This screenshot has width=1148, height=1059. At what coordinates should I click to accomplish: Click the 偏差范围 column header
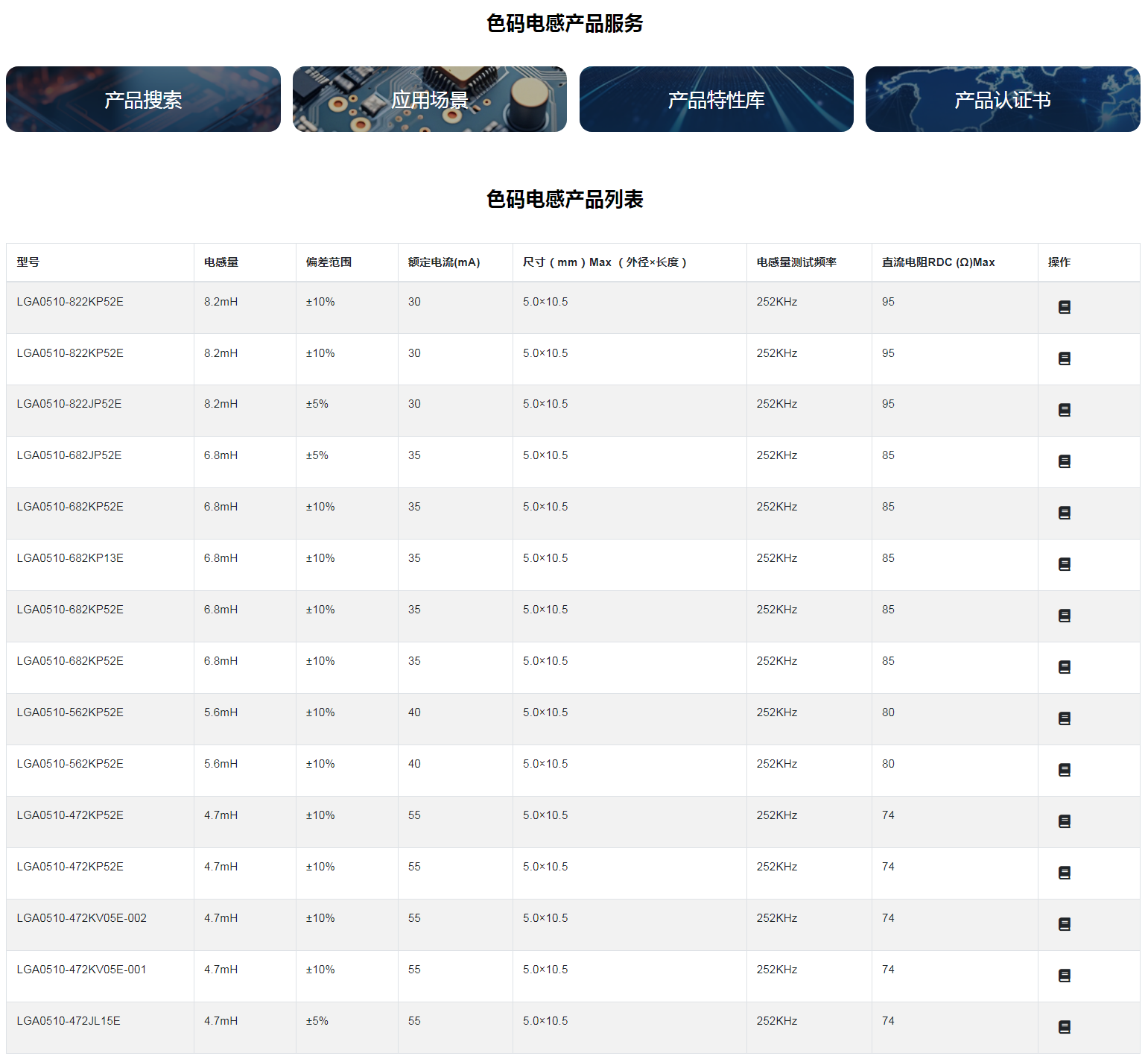(x=329, y=262)
